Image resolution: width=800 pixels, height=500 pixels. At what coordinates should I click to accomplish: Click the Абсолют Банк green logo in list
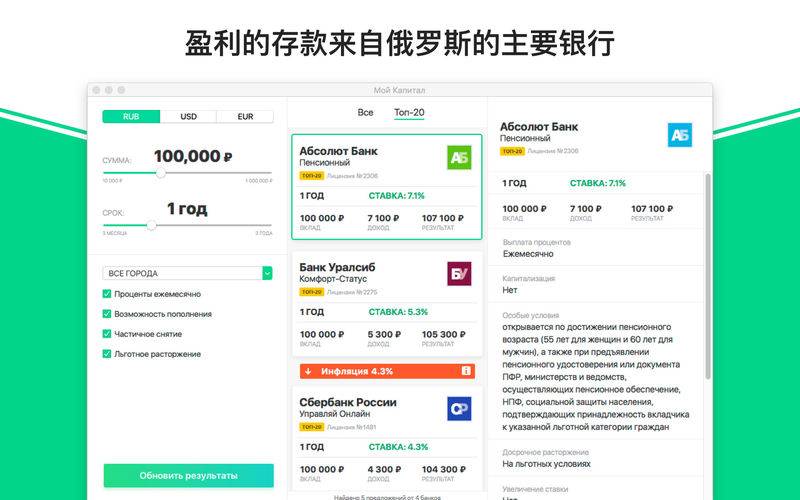point(459,158)
